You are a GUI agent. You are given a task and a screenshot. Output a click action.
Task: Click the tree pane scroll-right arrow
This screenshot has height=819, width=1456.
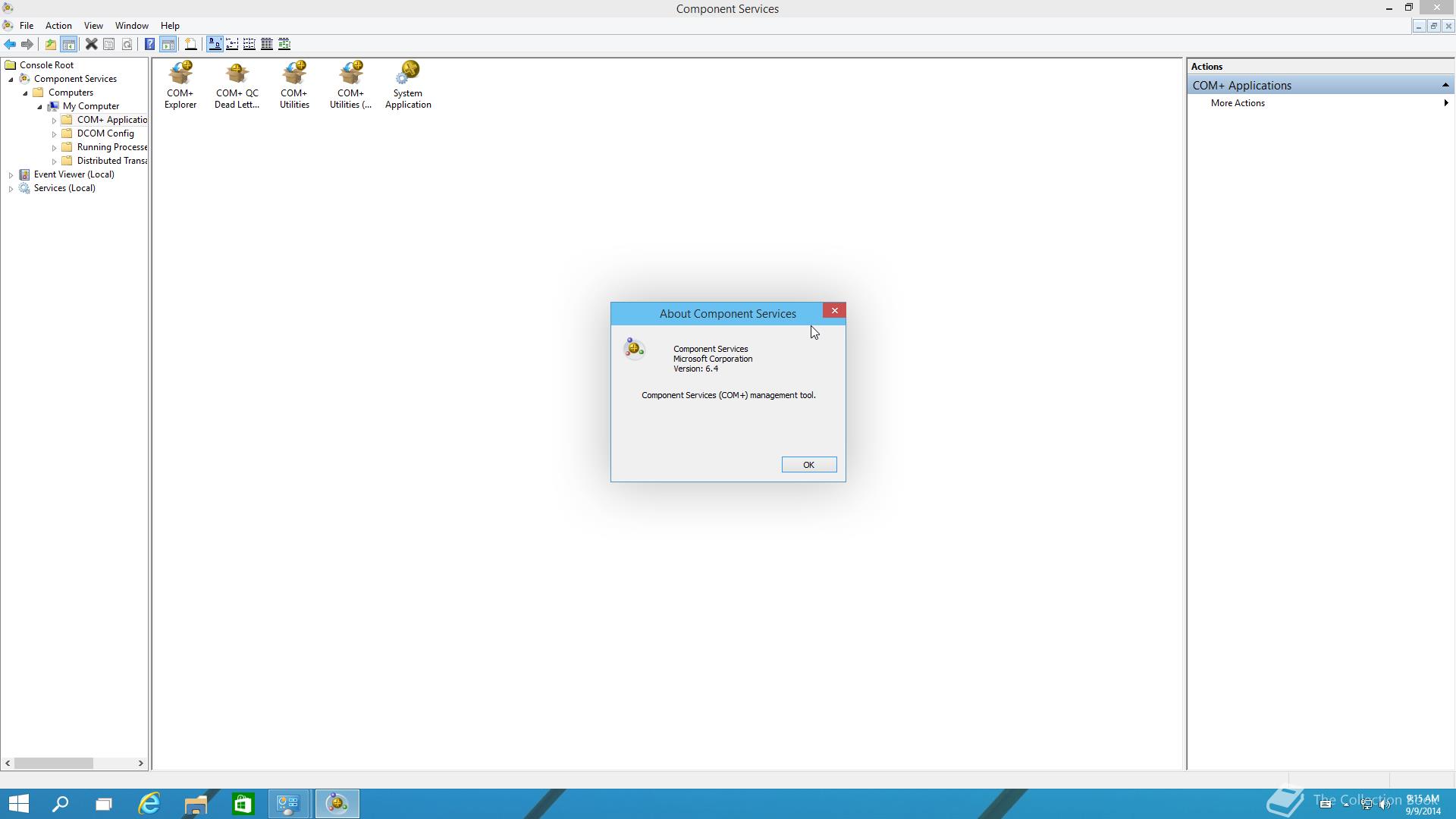click(140, 764)
